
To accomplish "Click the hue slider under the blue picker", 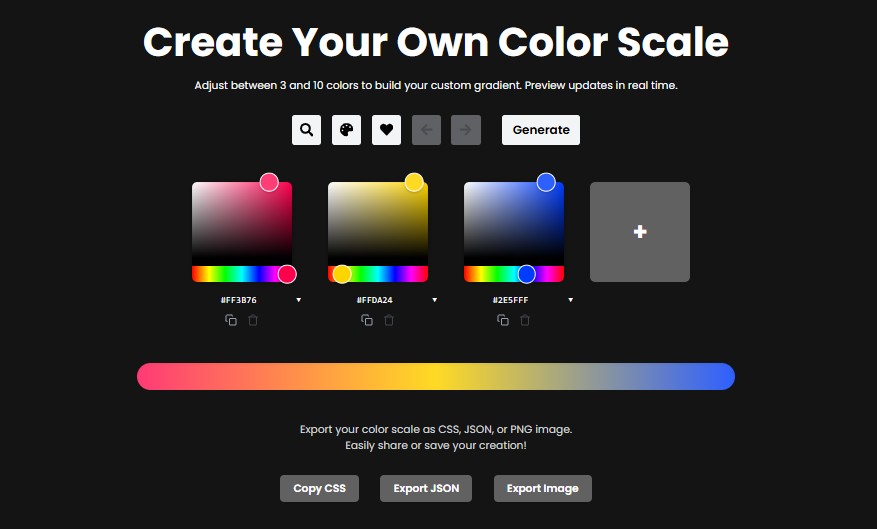I will (x=513, y=274).
